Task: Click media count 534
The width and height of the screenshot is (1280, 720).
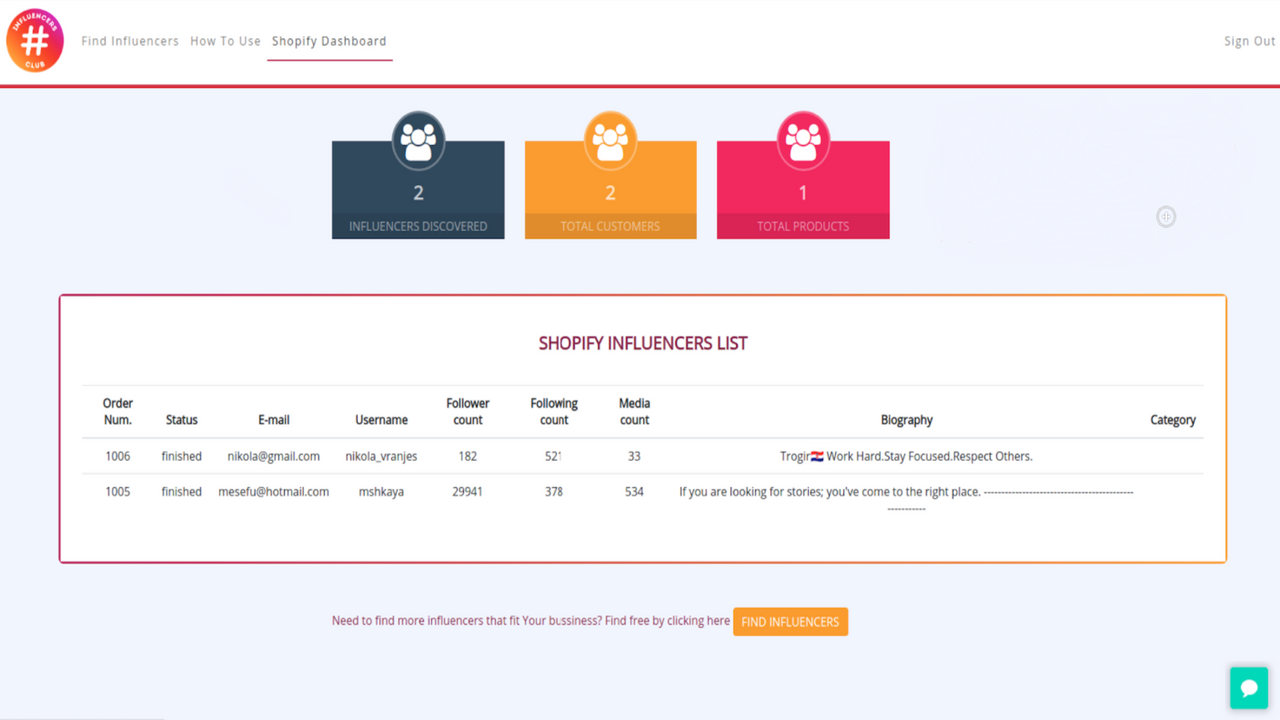Action: [x=634, y=492]
